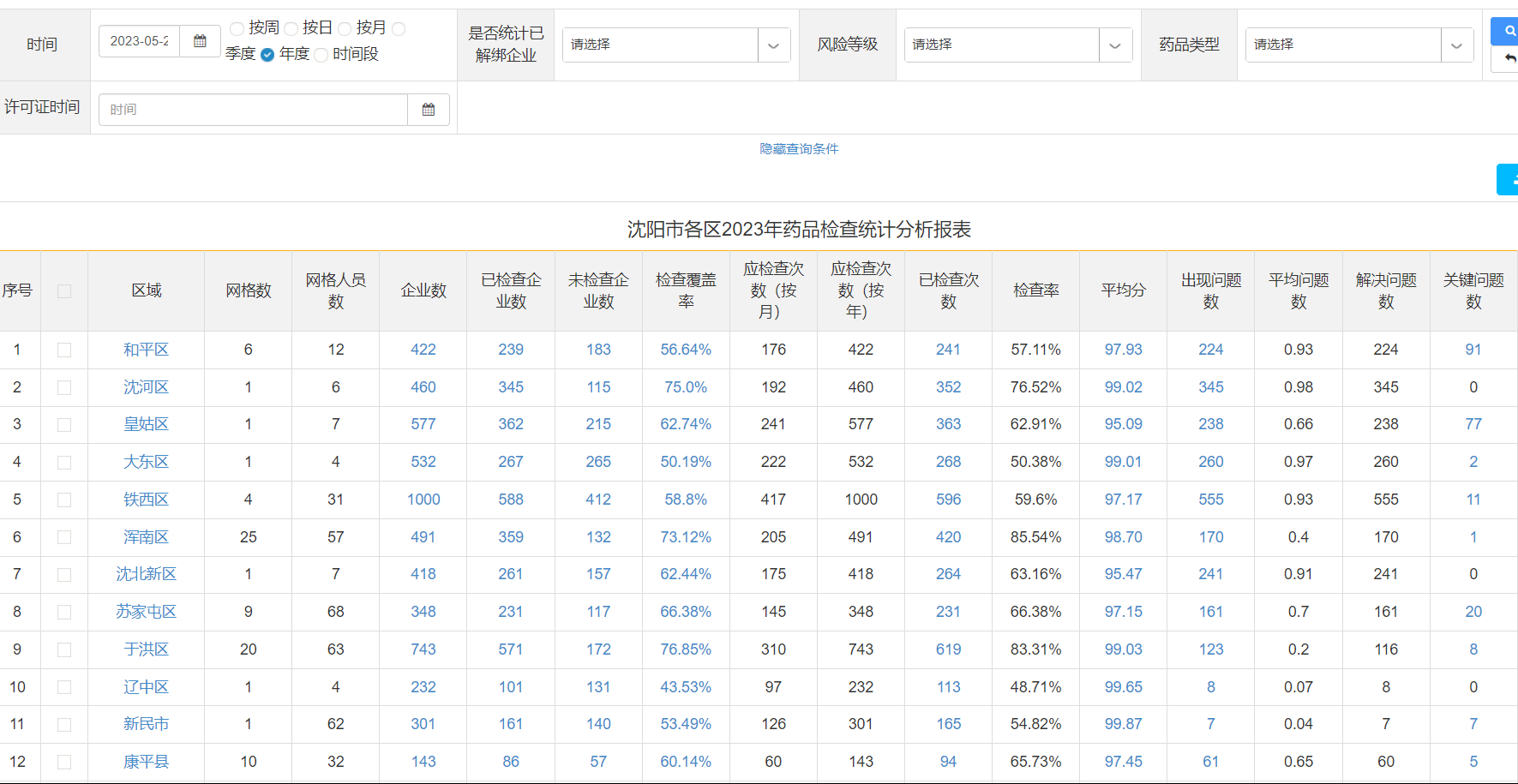Expand the 是否统计已解绑企业 dropdown arrow

coord(774,45)
